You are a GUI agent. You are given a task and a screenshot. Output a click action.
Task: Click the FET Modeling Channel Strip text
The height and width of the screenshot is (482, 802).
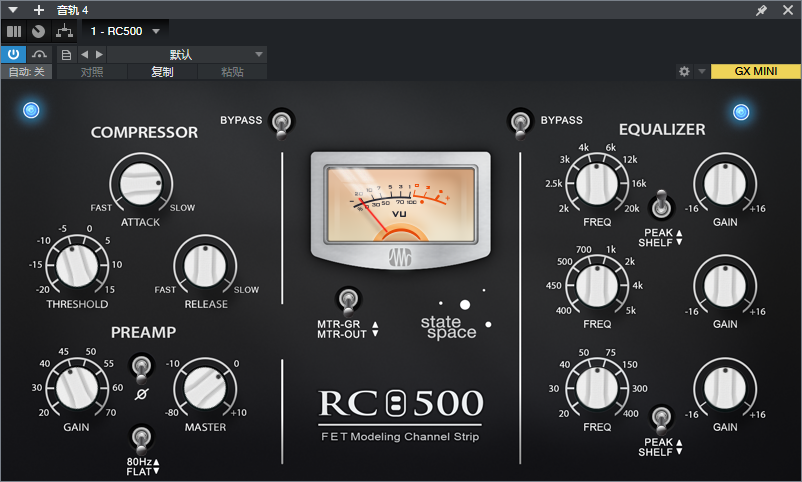pyautogui.click(x=400, y=436)
